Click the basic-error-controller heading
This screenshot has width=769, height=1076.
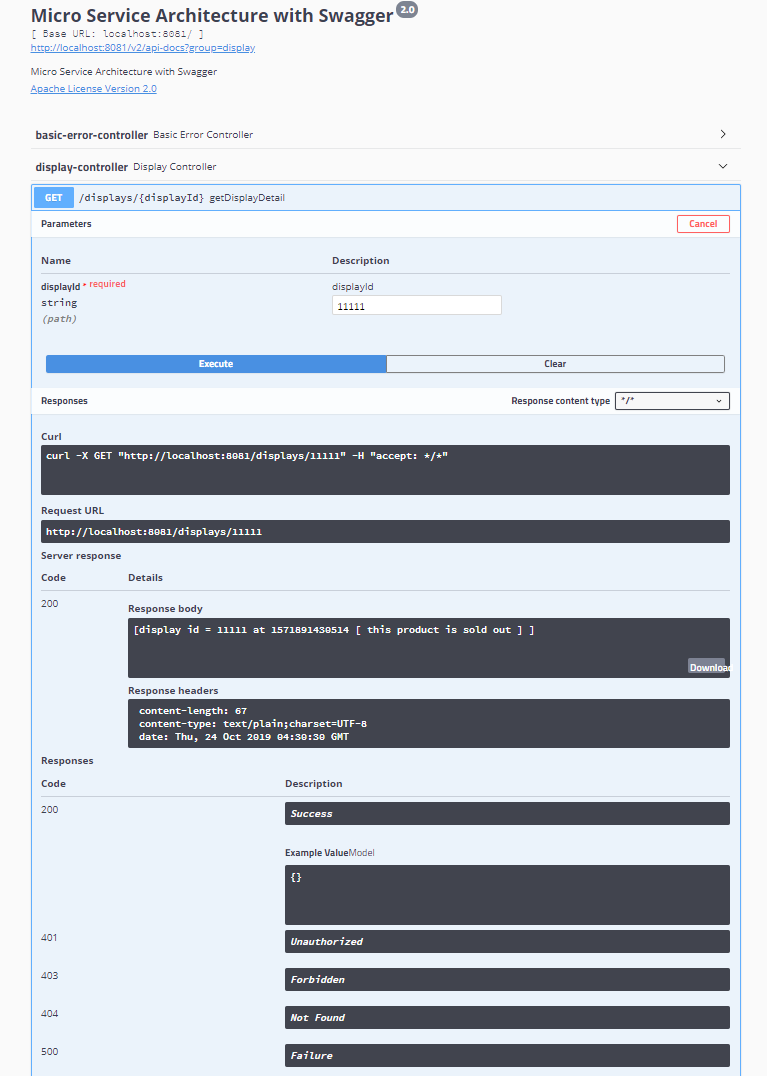coord(92,135)
